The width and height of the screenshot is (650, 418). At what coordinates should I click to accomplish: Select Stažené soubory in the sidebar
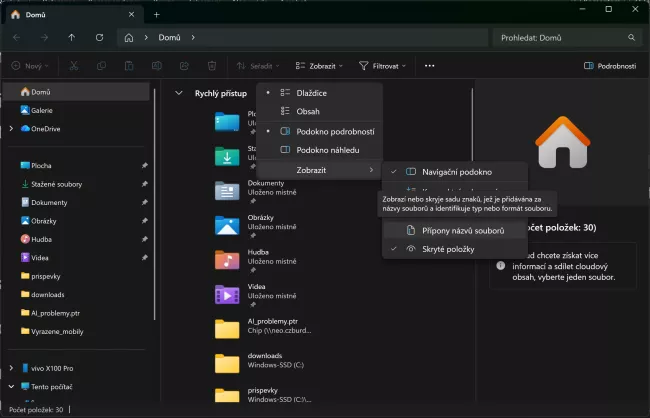coord(56,184)
